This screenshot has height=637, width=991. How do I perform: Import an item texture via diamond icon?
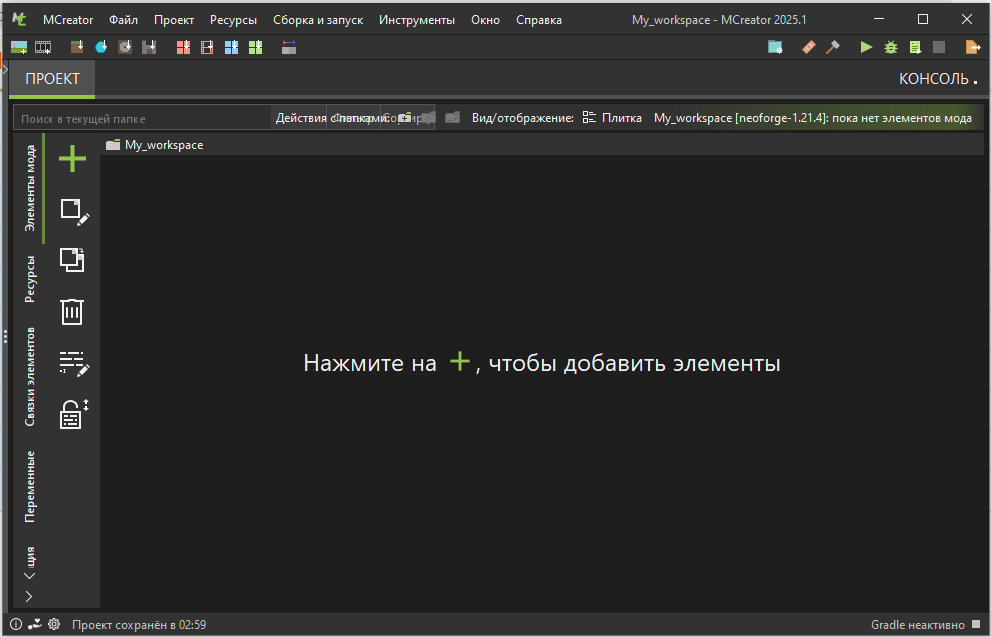point(101,47)
